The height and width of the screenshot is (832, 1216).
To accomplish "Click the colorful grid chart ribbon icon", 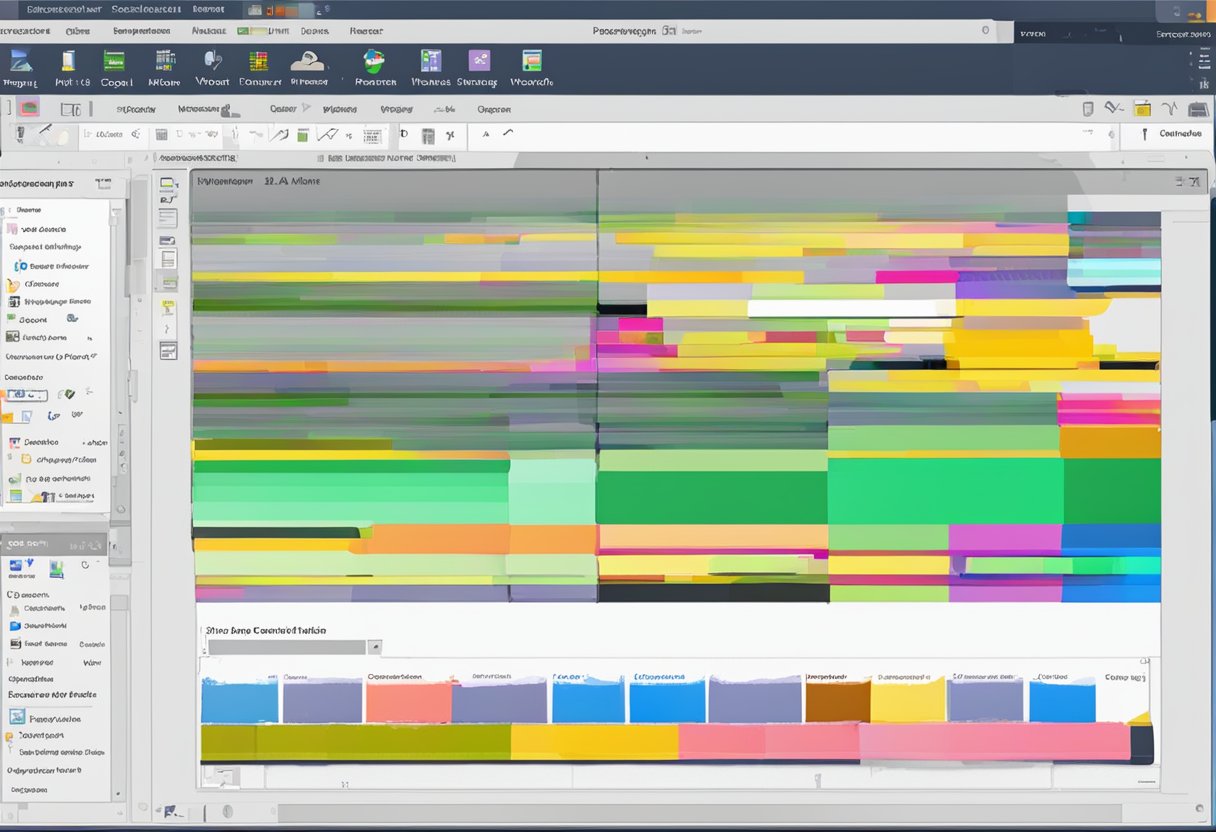I will 258,61.
